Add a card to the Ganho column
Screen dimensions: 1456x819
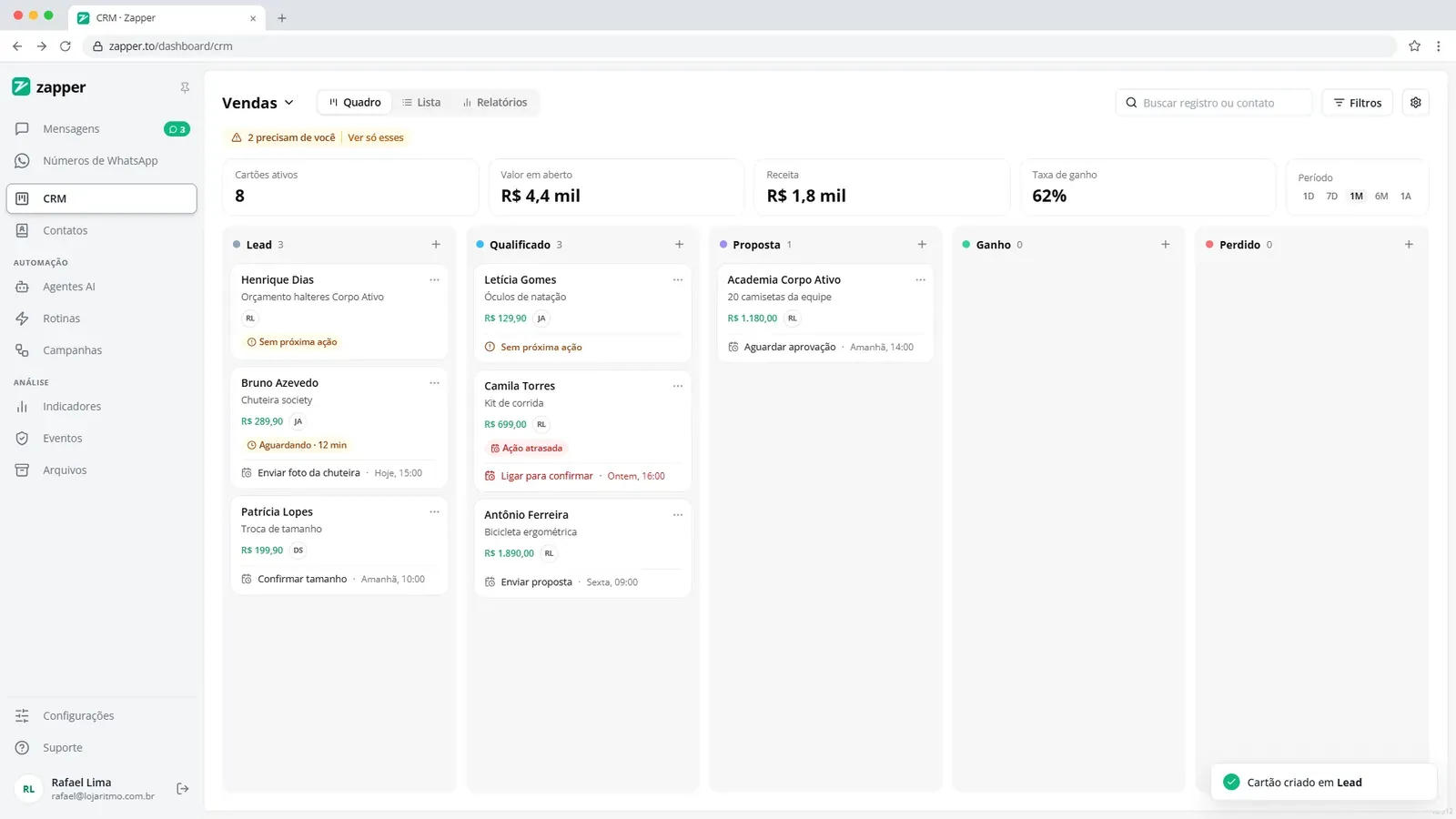coord(1166,245)
